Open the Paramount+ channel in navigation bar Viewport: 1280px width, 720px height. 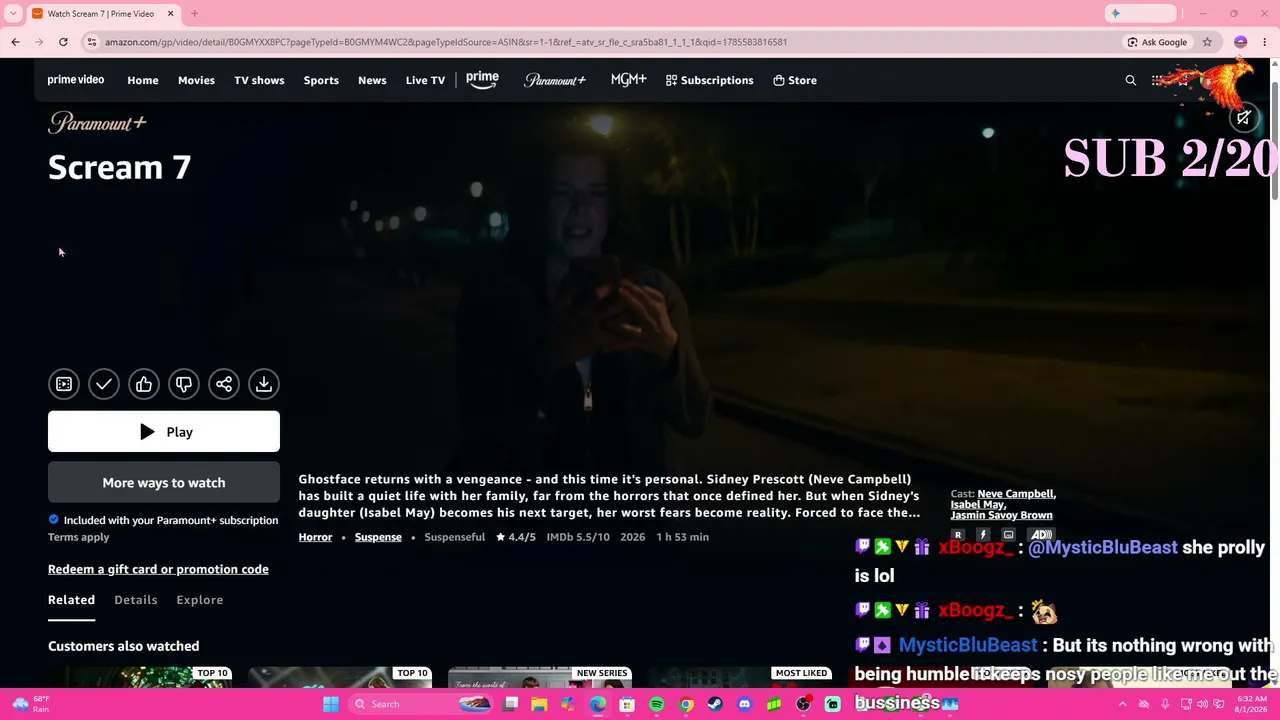tap(555, 80)
